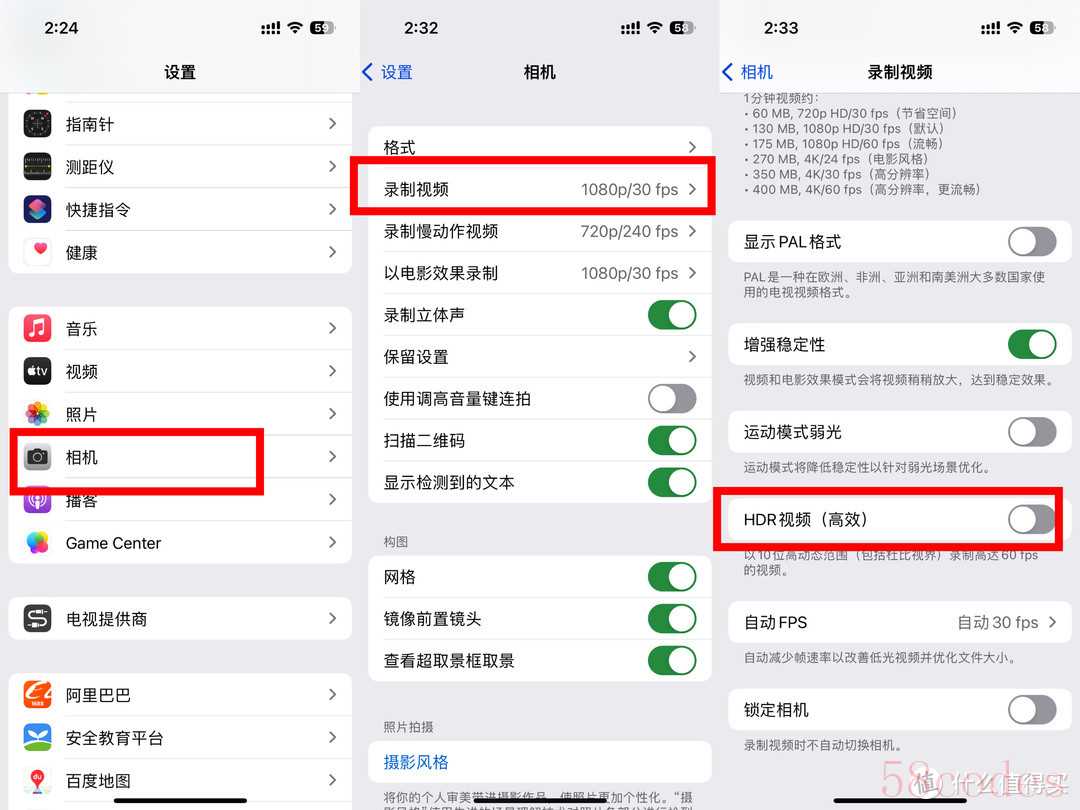Enable 显示 PAL 格式 switch
Viewport: 1080px width, 810px height.
point(1032,242)
